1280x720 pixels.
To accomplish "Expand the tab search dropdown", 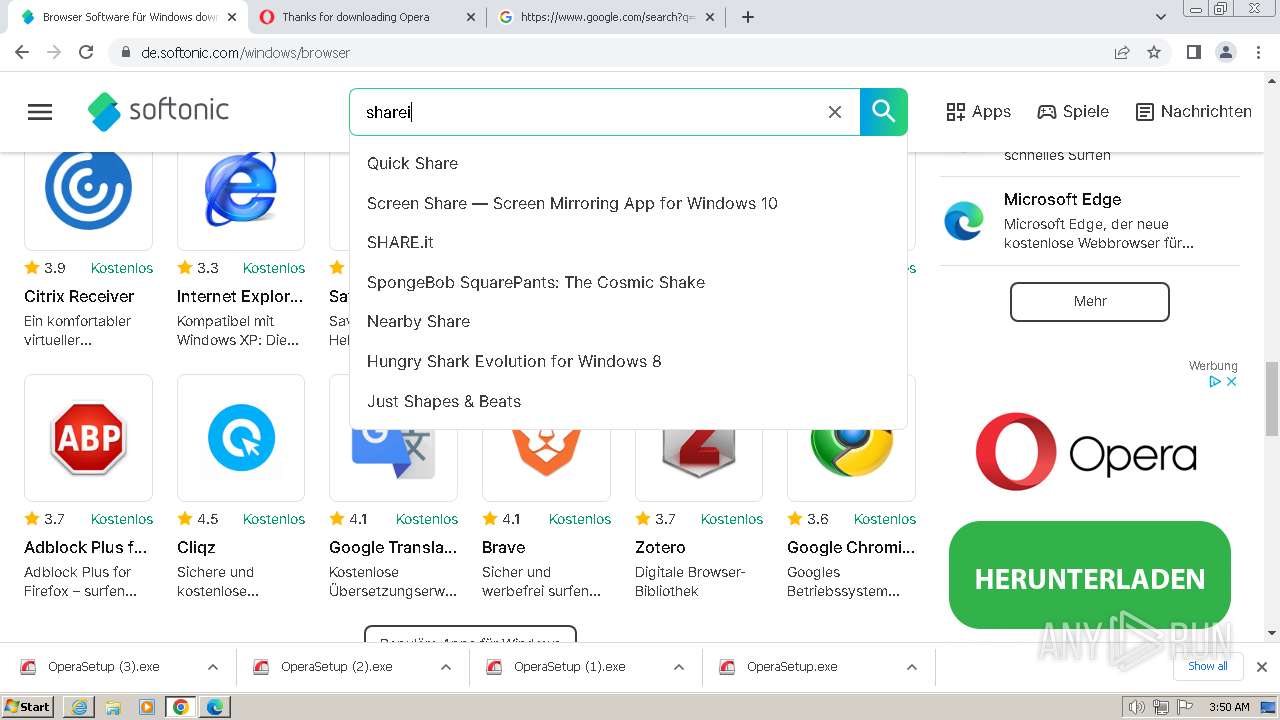I will pyautogui.click(x=1161, y=17).
